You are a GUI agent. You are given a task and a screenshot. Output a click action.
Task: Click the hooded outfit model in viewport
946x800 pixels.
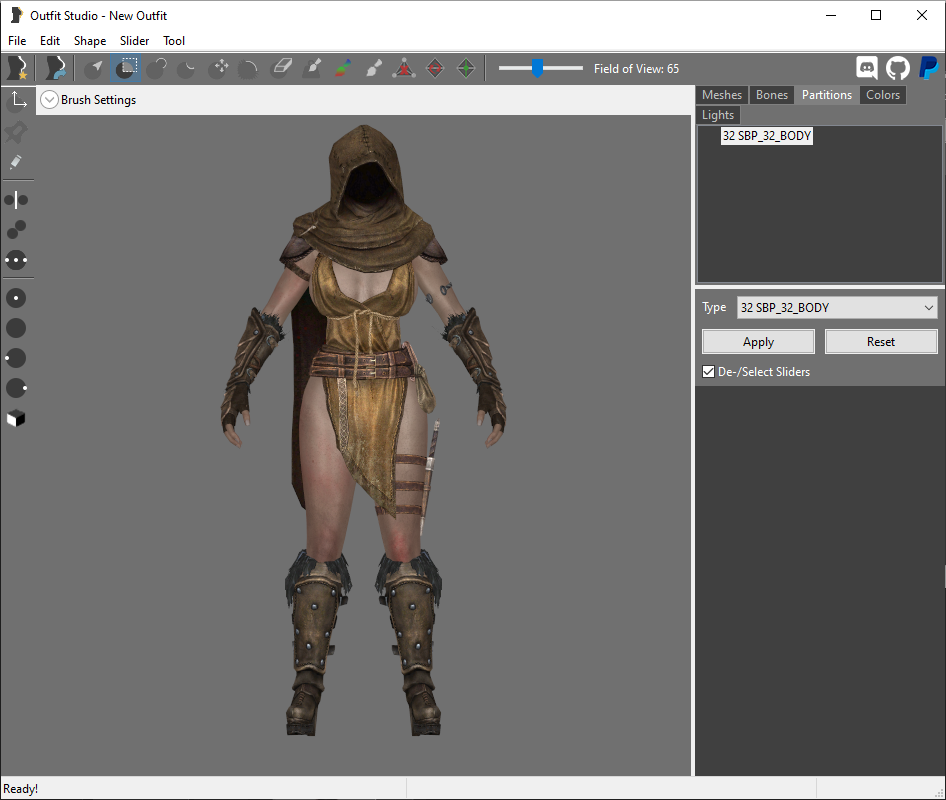tap(364, 430)
